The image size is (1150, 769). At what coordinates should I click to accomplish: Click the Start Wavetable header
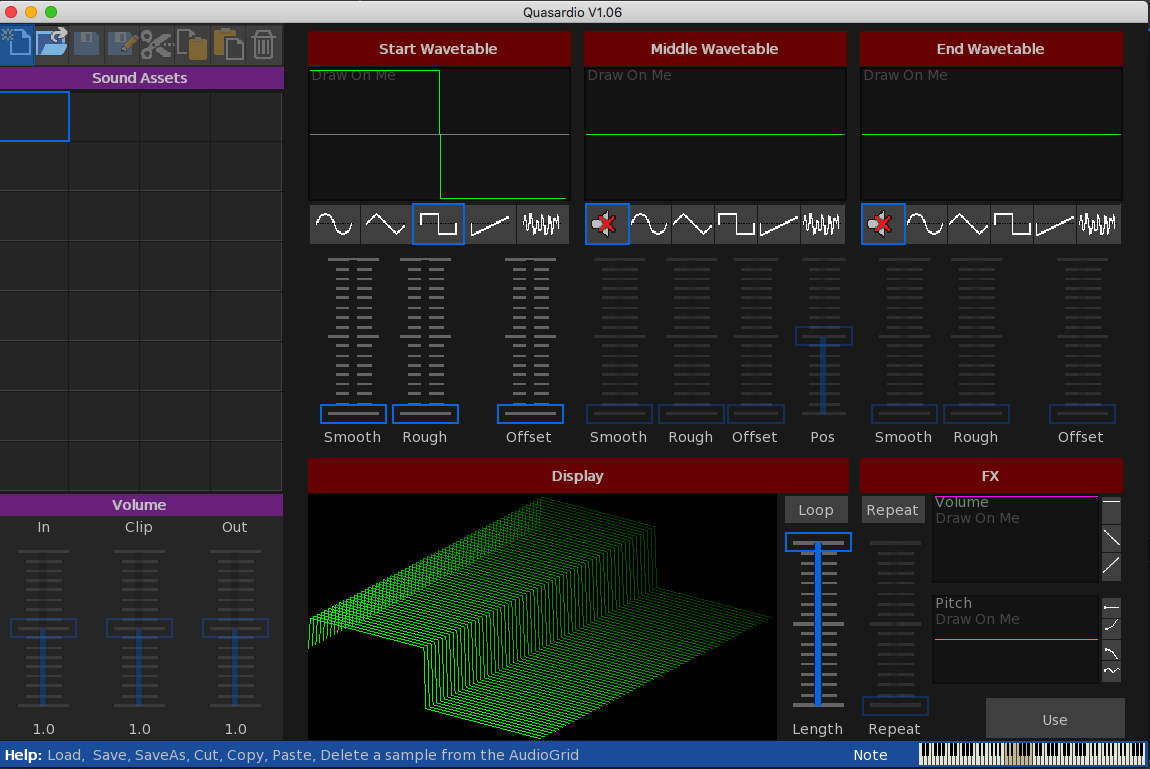[x=438, y=49]
